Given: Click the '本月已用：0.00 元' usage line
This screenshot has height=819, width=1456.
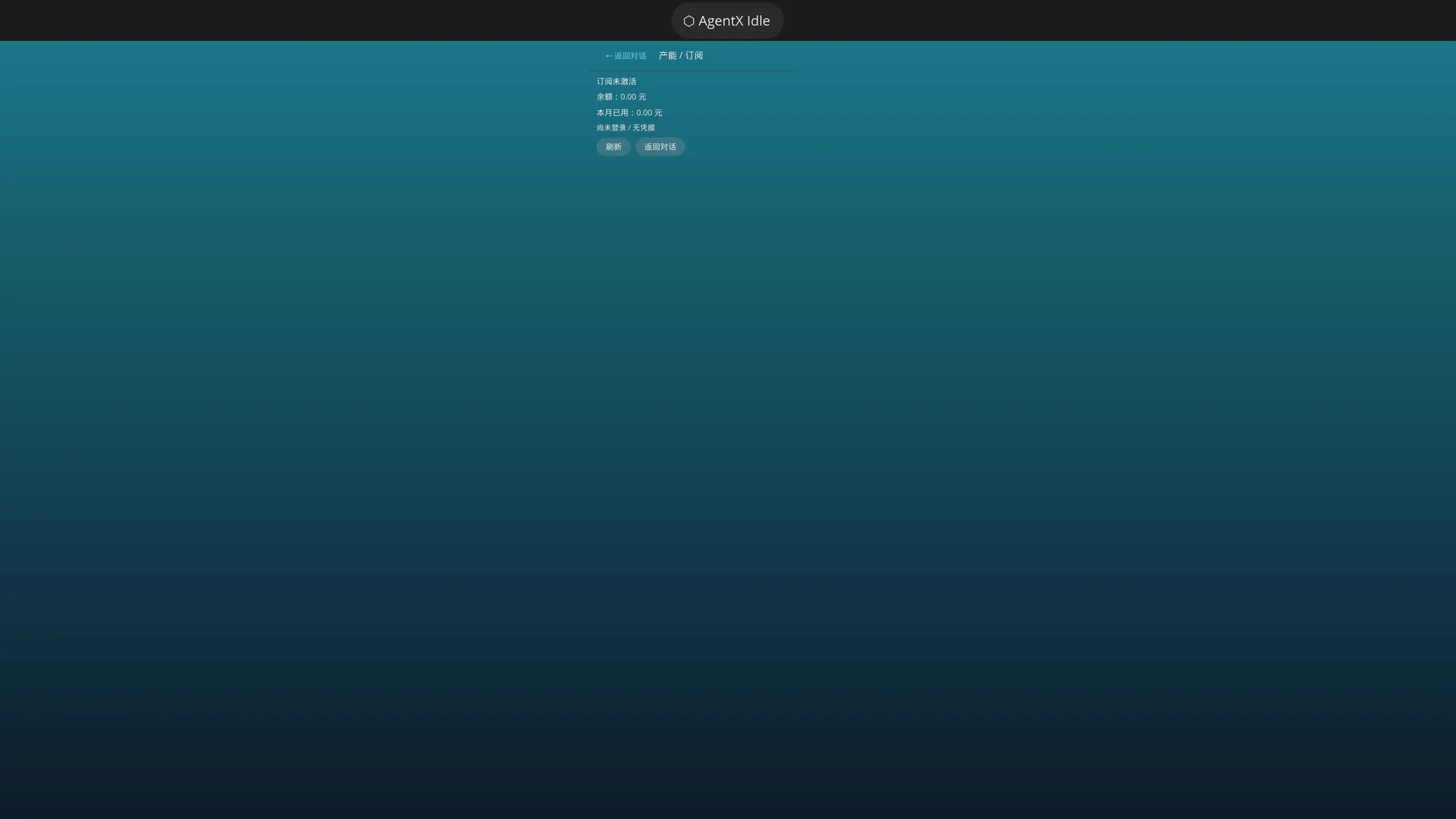Looking at the screenshot, I should [629, 113].
